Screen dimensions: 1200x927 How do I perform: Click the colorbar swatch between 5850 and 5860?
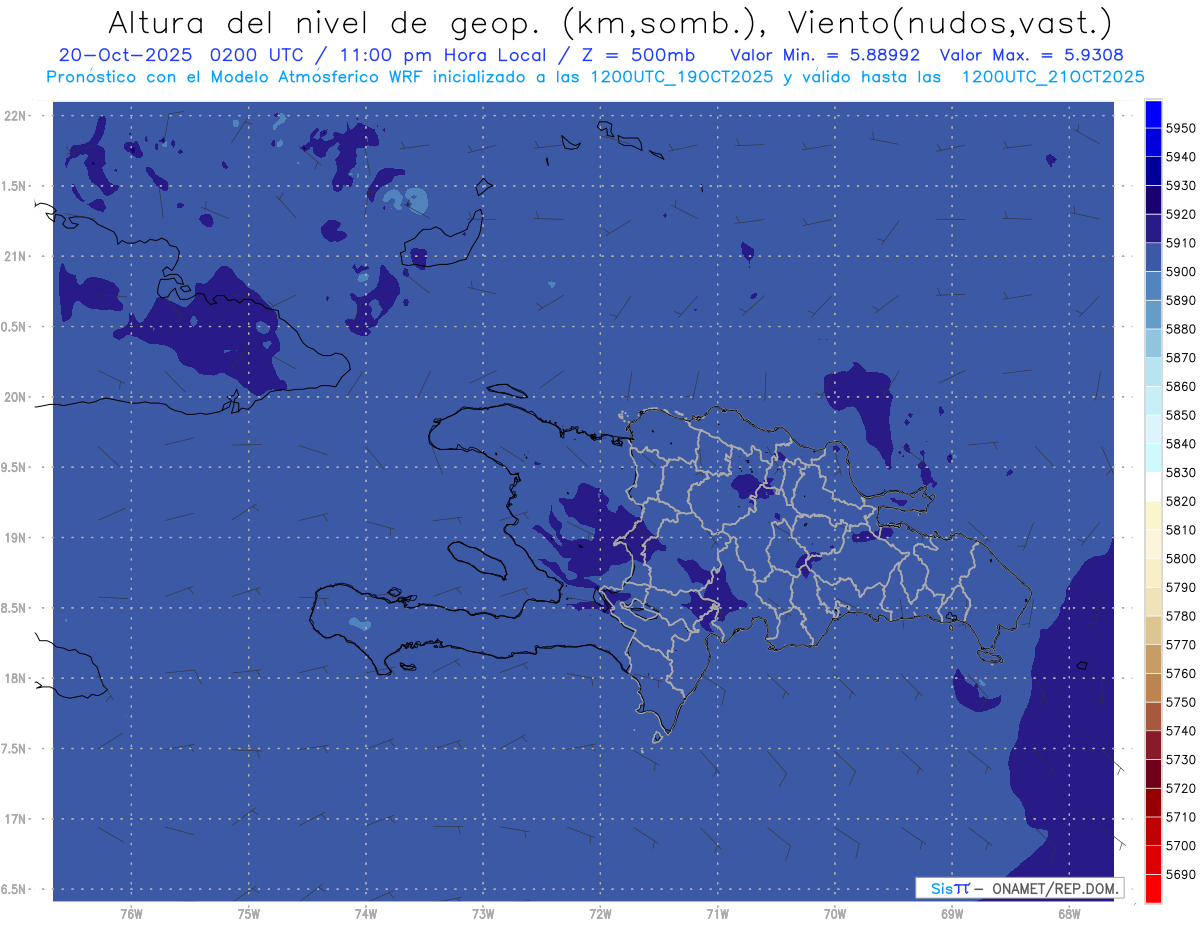click(1153, 400)
